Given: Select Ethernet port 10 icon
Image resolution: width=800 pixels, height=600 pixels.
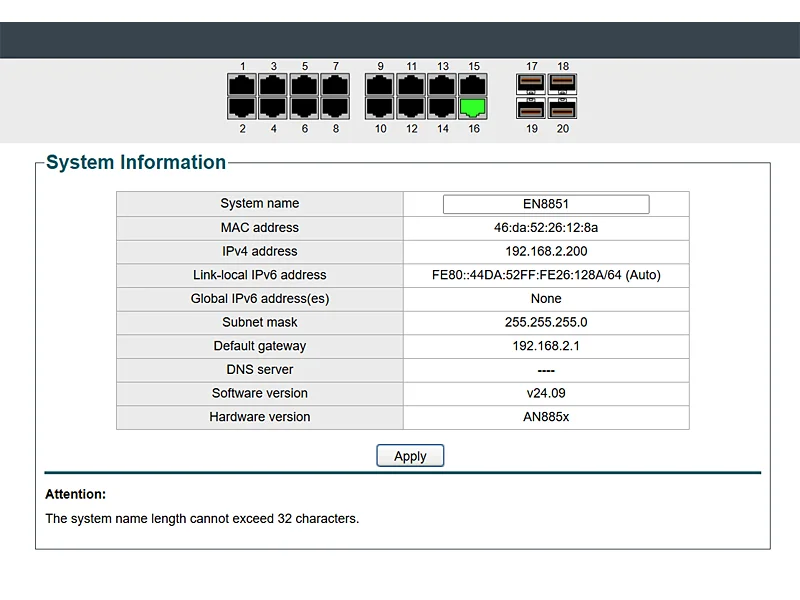Looking at the screenshot, I should 380,108.
